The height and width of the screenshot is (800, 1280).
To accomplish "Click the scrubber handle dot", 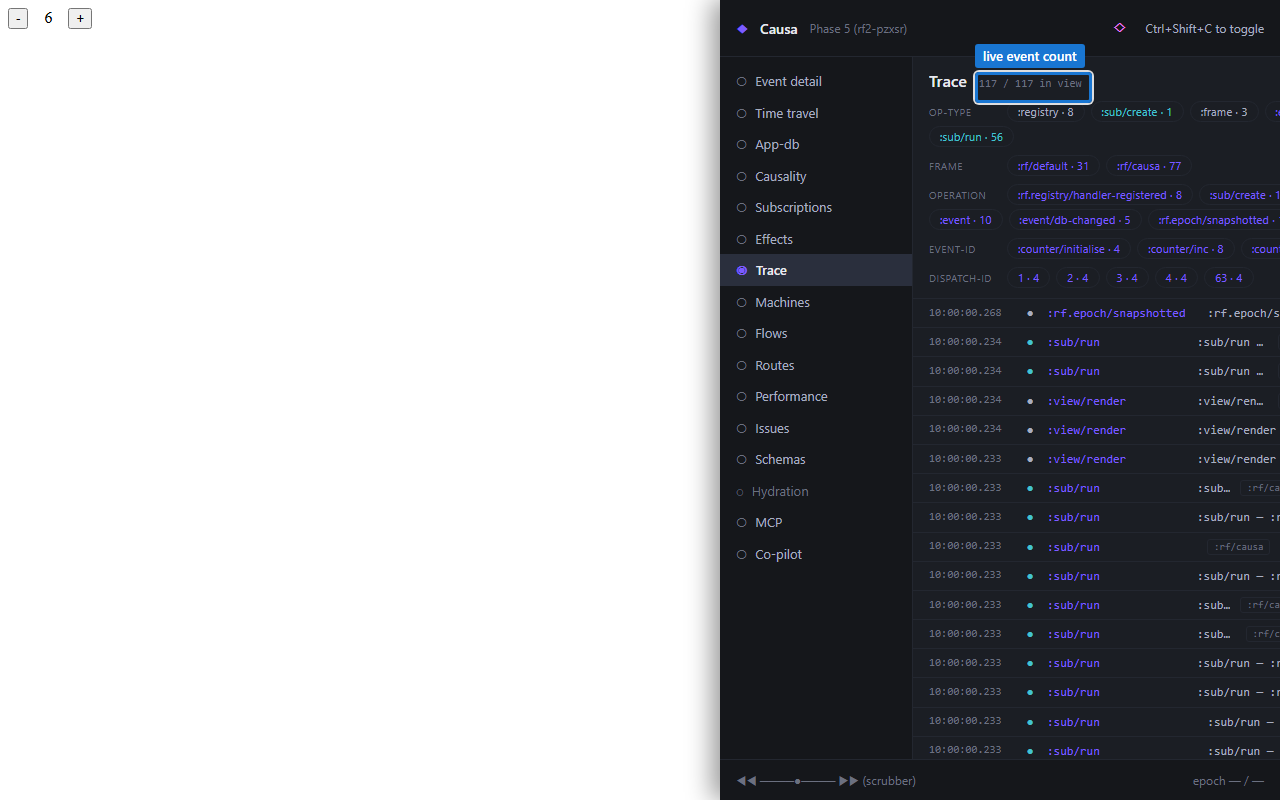I will 797,781.
